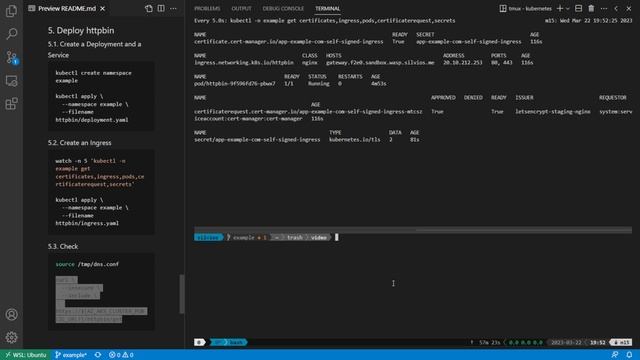Open errors and warnings count in status bar

(121, 355)
